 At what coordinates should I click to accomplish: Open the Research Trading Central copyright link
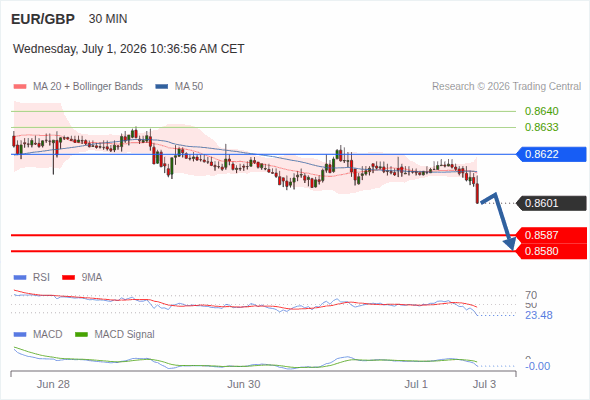click(506, 87)
